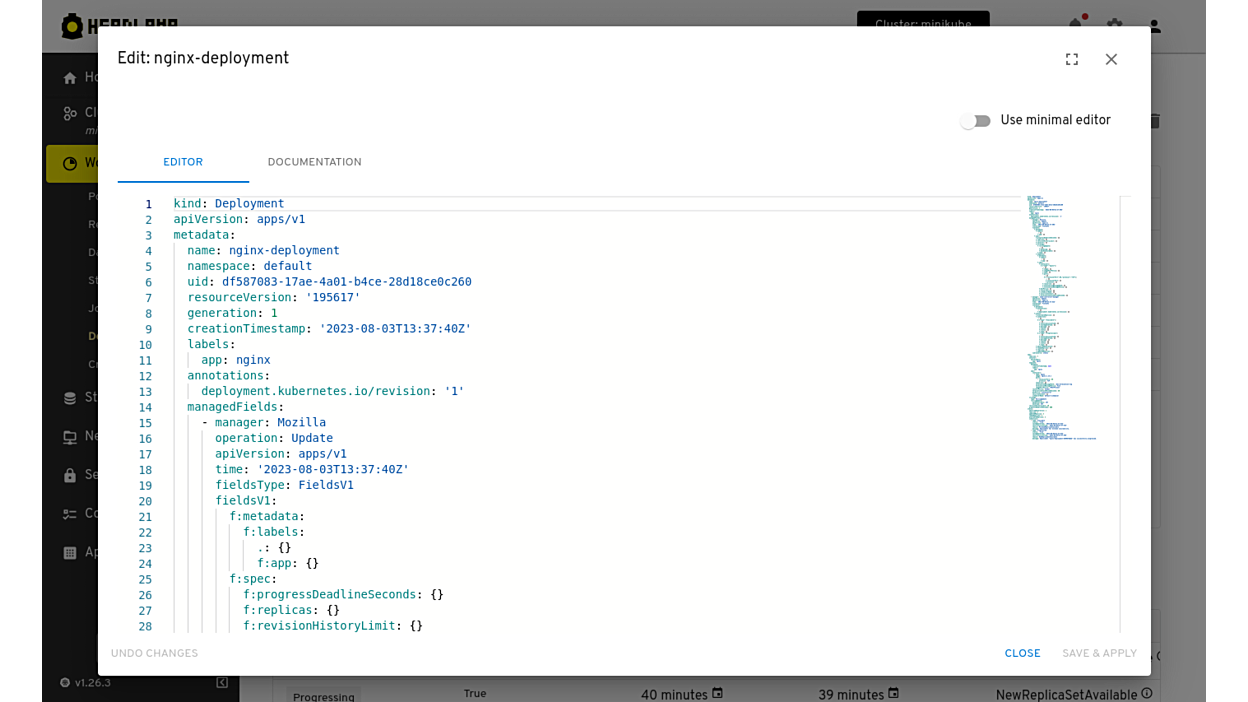Screen dimensions: 1248x702
Task: Click the user account icon
Action: [x=1155, y=25]
